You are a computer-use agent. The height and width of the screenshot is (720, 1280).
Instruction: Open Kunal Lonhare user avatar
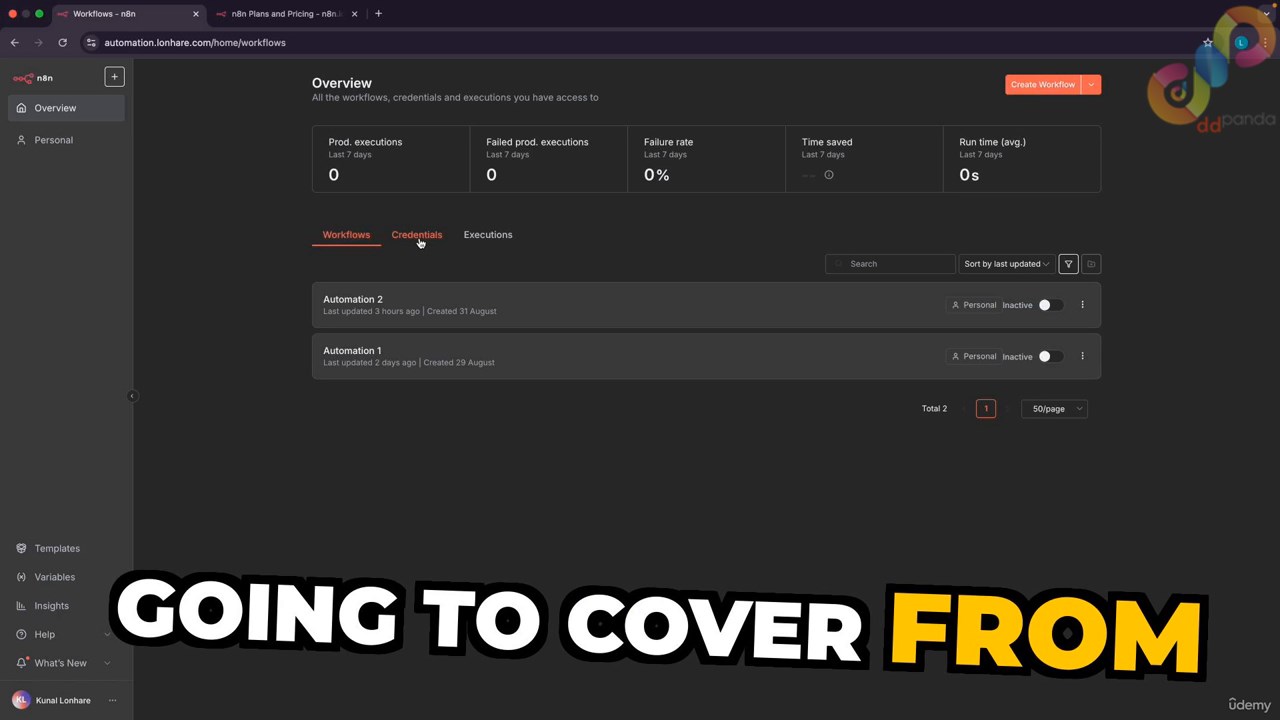click(21, 700)
